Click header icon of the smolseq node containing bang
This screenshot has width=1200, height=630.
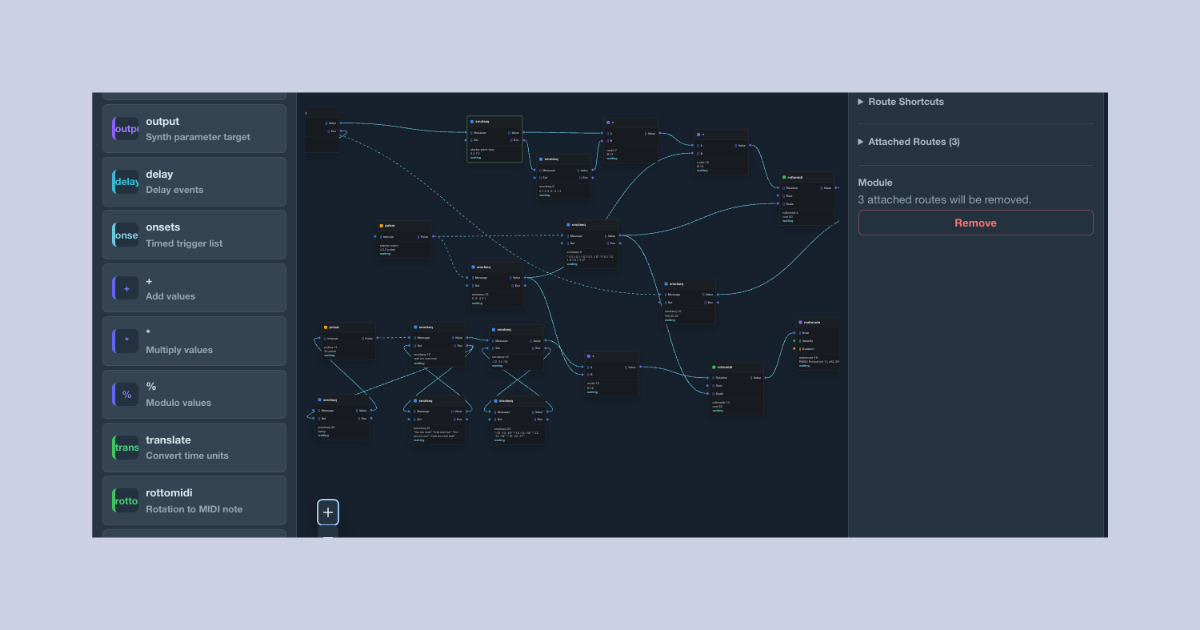320,399
